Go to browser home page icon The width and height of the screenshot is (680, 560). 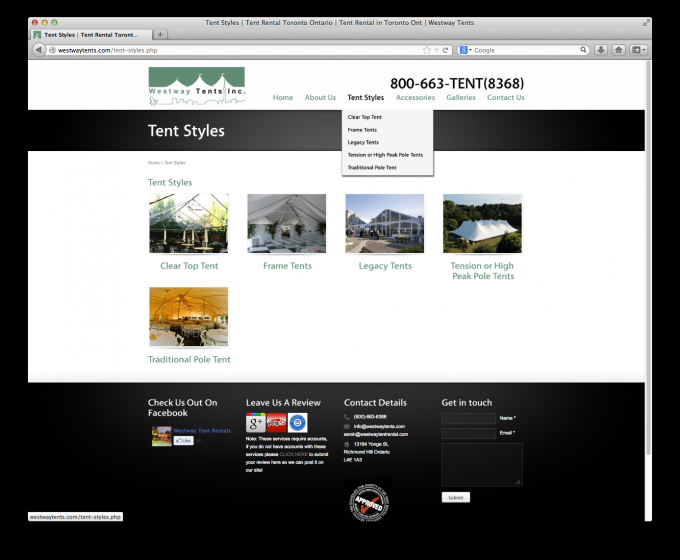[619, 50]
